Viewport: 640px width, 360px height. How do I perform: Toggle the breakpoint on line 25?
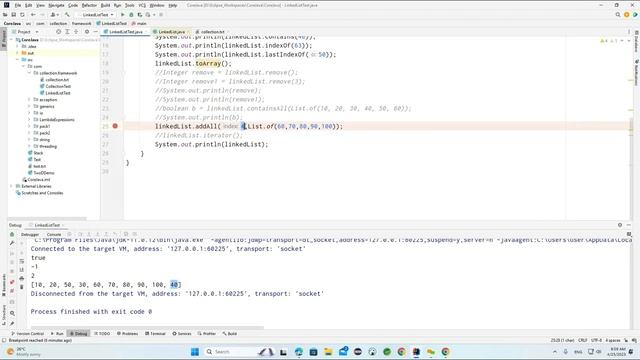[x=115, y=126]
